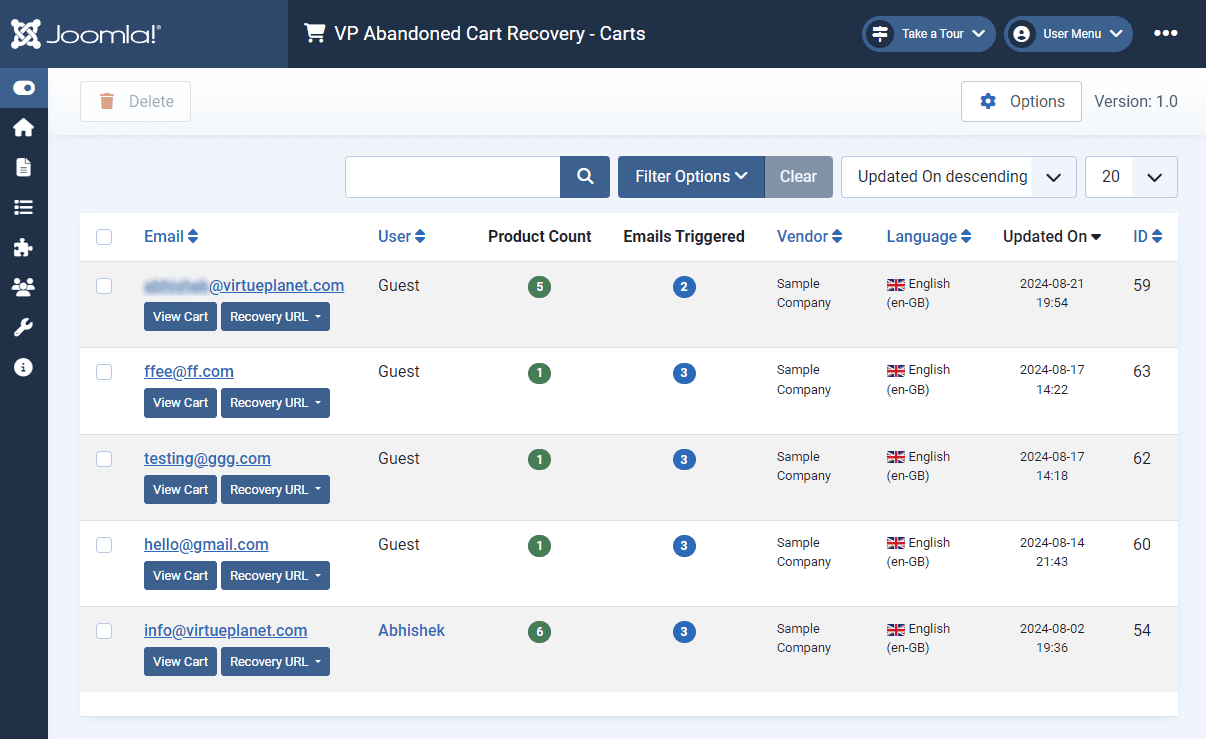Open the three-dots more menu in header

pos(1165,33)
